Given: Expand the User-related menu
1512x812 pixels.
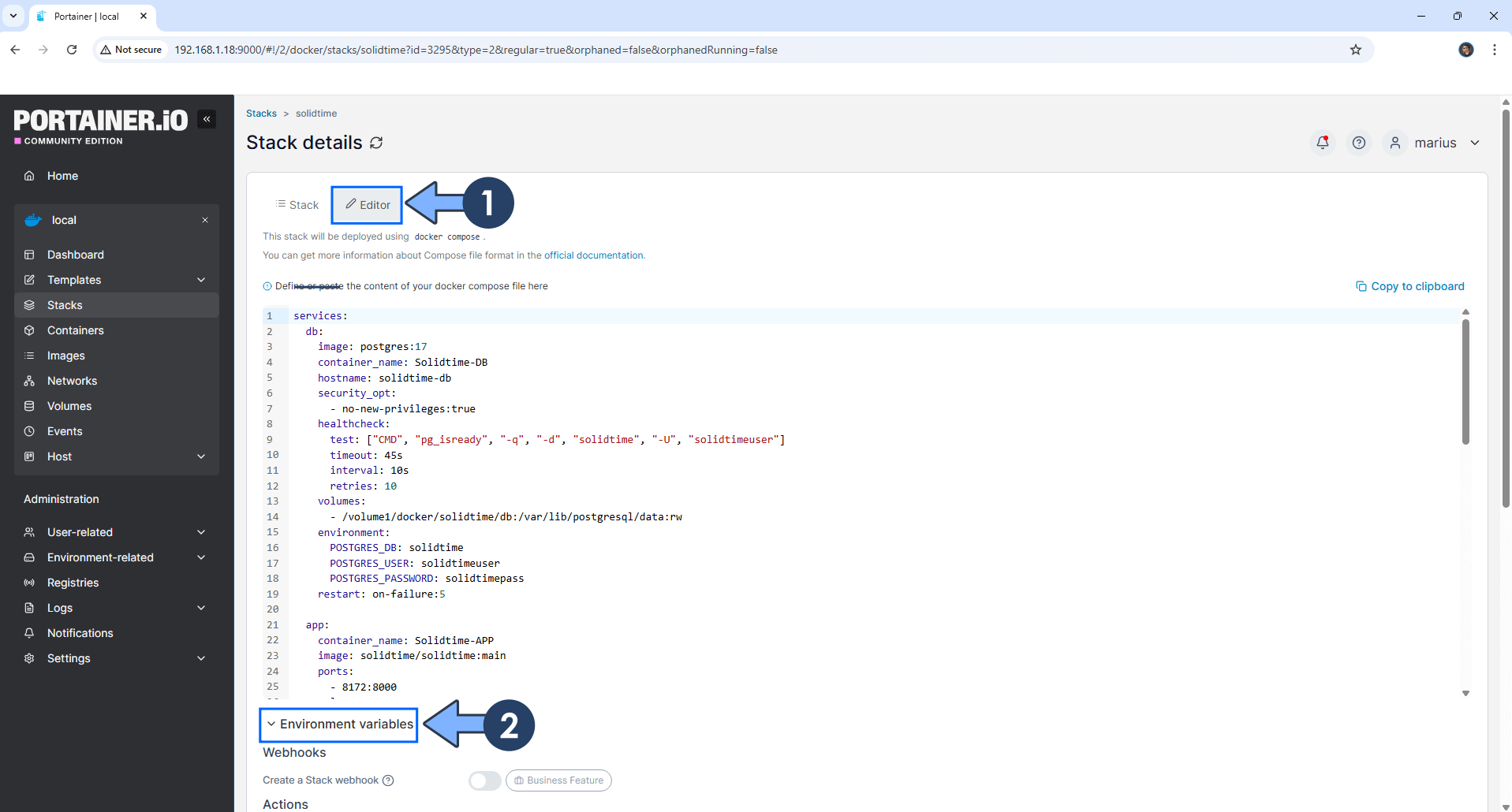Looking at the screenshot, I should 201,532.
